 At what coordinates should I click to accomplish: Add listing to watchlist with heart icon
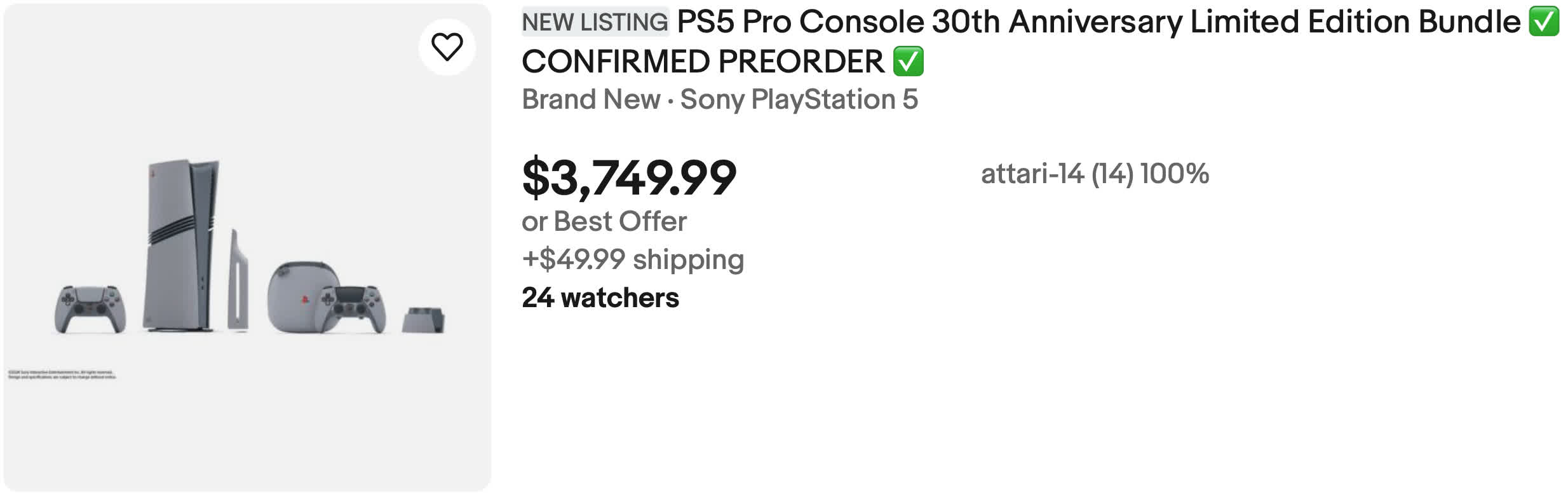pos(447,47)
